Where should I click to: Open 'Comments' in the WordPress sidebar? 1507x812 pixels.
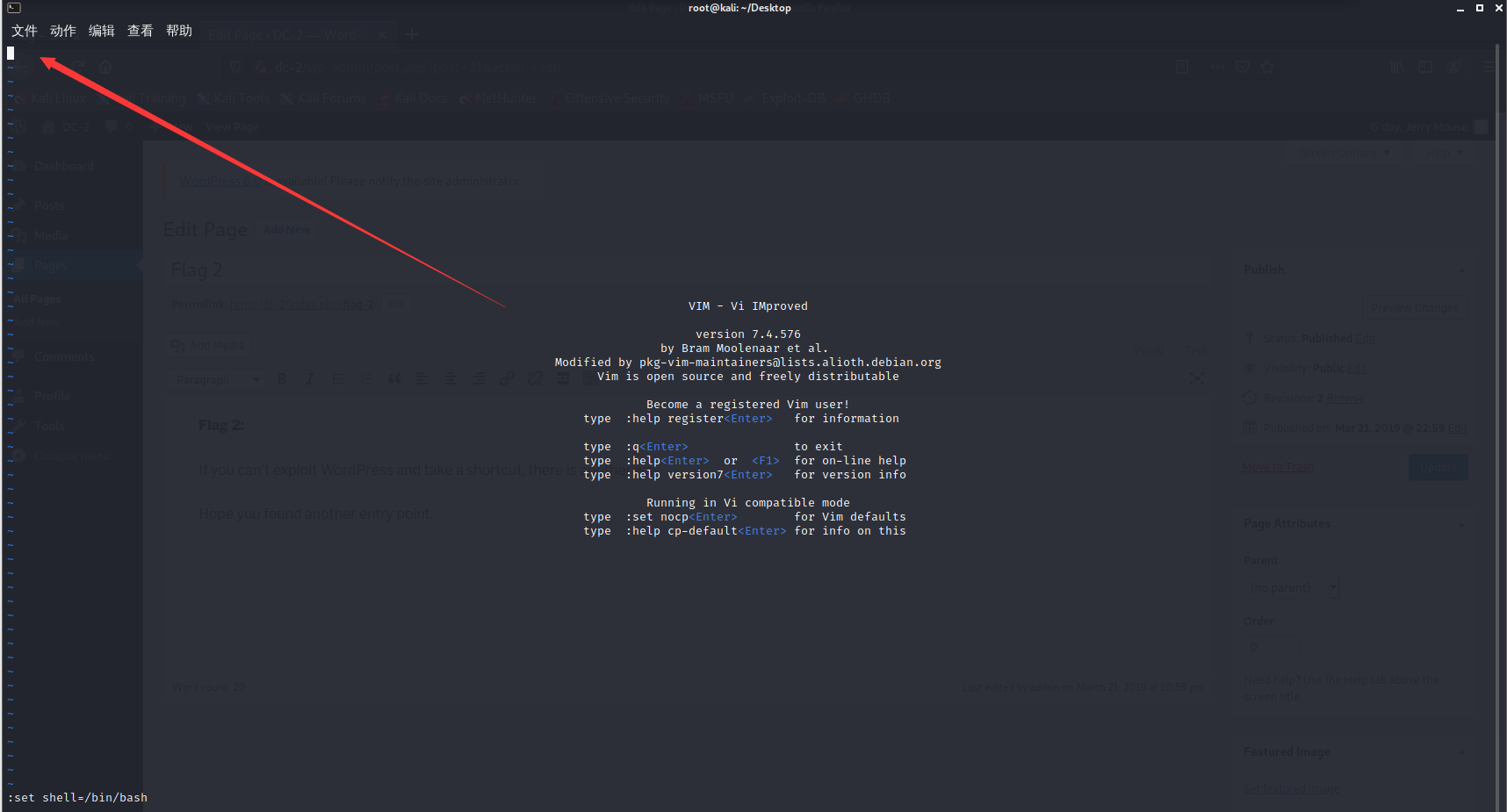(64, 356)
